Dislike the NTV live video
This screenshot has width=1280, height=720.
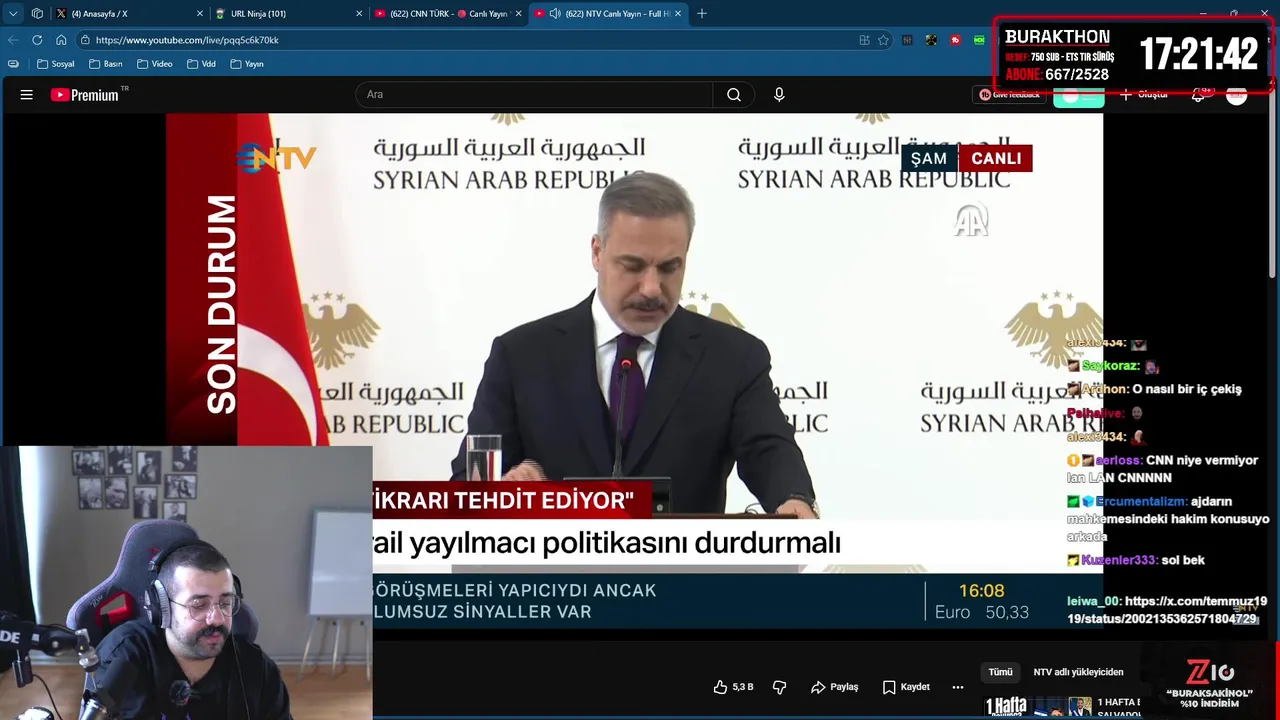(x=780, y=687)
